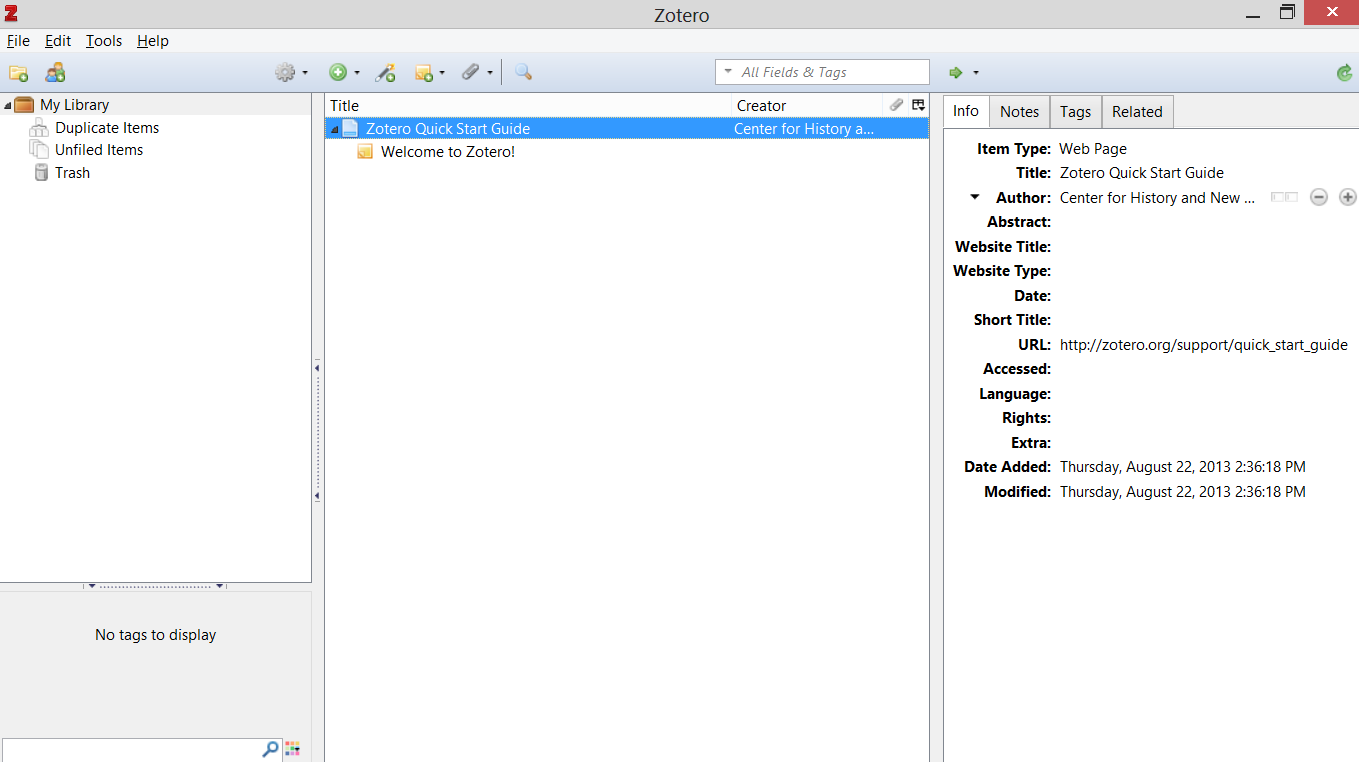Click the tag selector pane collapse grip
The height and width of the screenshot is (762, 1359).
pyautogui.click(x=155, y=586)
